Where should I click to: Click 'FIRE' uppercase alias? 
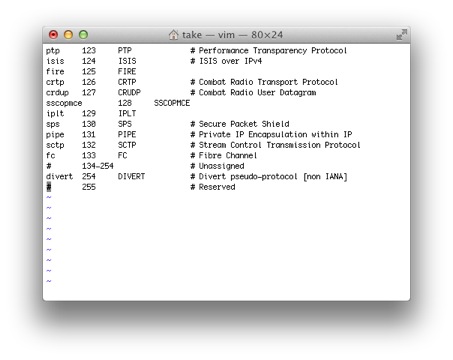[x=127, y=71]
